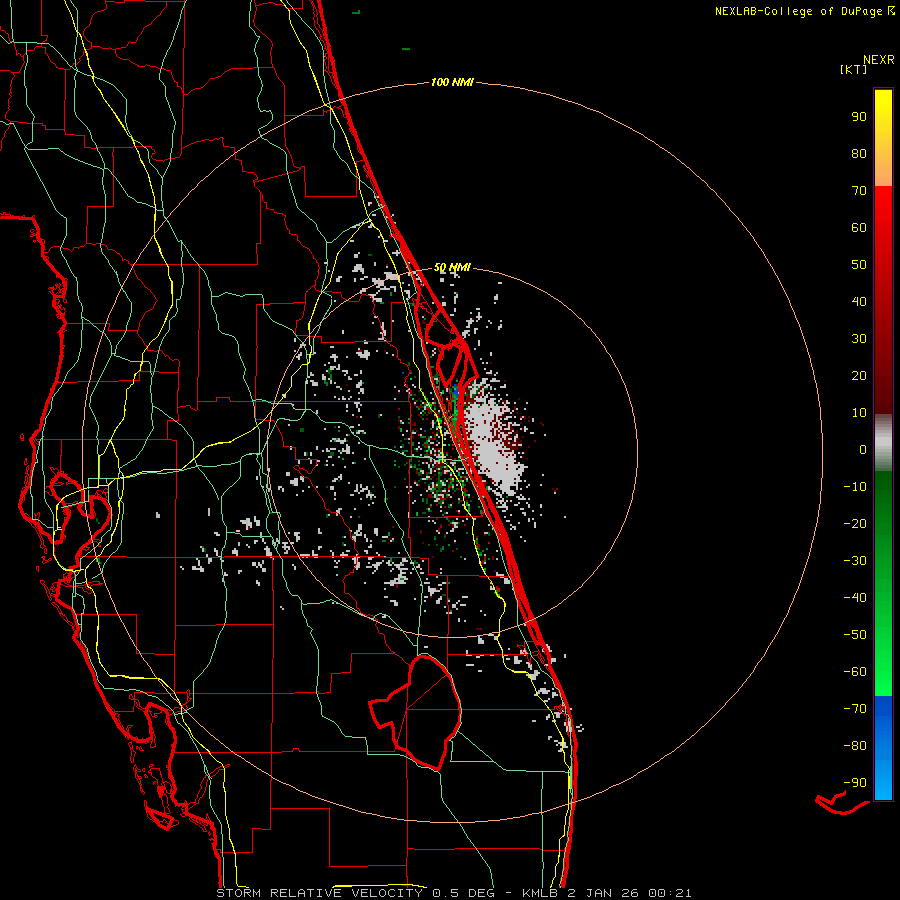Select the positive 90 scale label
This screenshot has height=900, width=900.
tap(859, 117)
